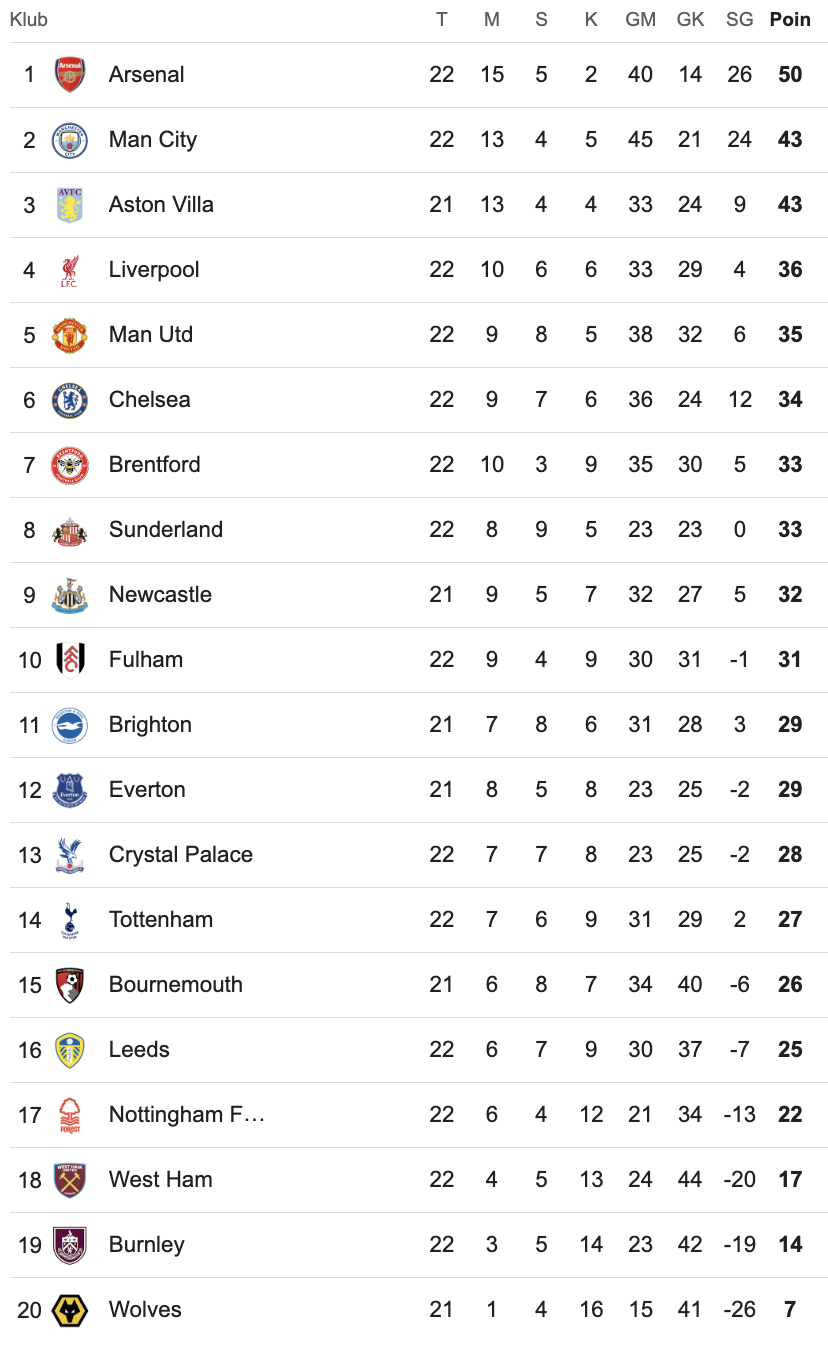Click the Leeds badge icon
Image resolution: width=828 pixels, height=1348 pixels.
tap(70, 1050)
